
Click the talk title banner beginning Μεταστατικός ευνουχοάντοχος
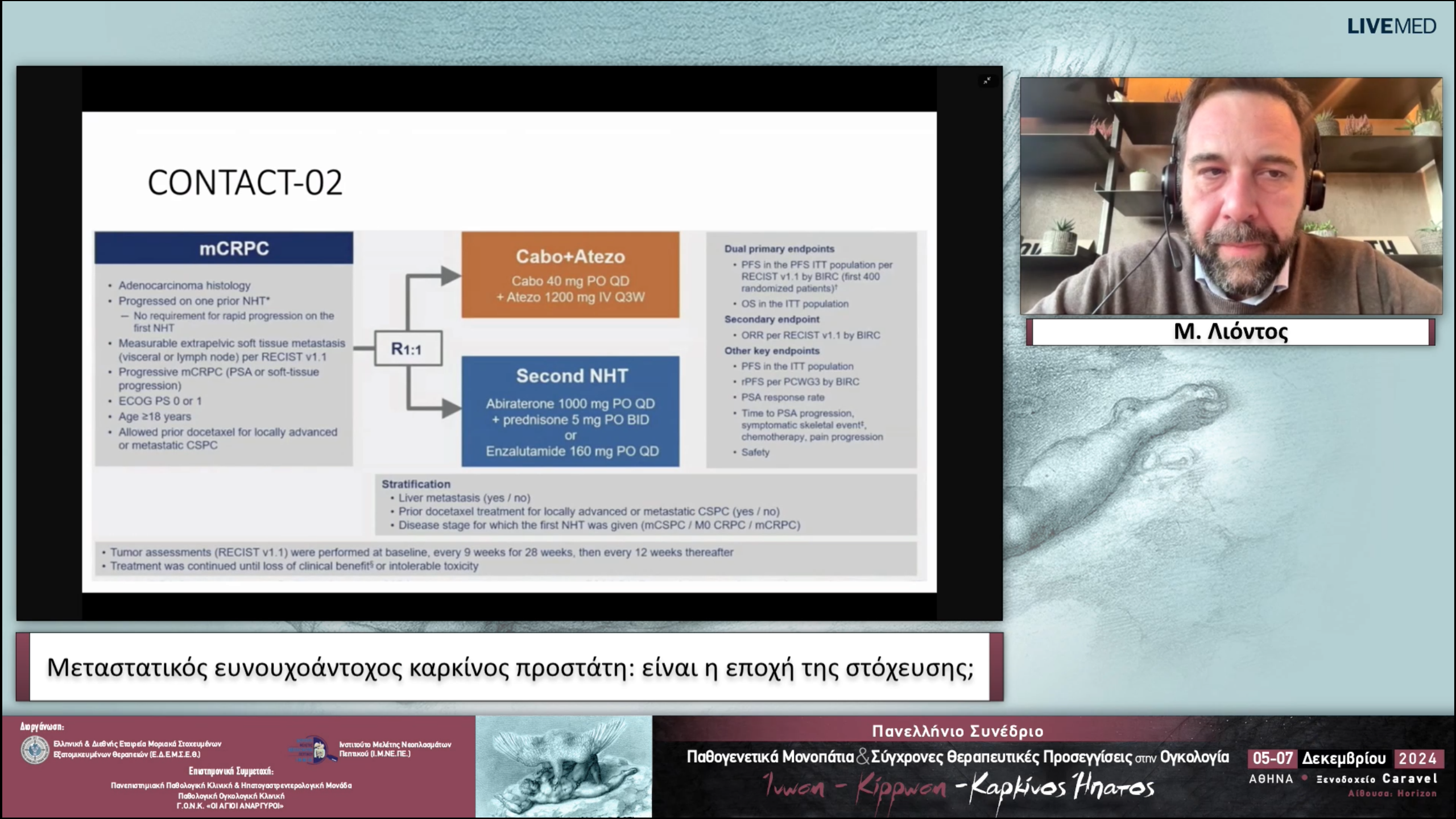pos(510,667)
